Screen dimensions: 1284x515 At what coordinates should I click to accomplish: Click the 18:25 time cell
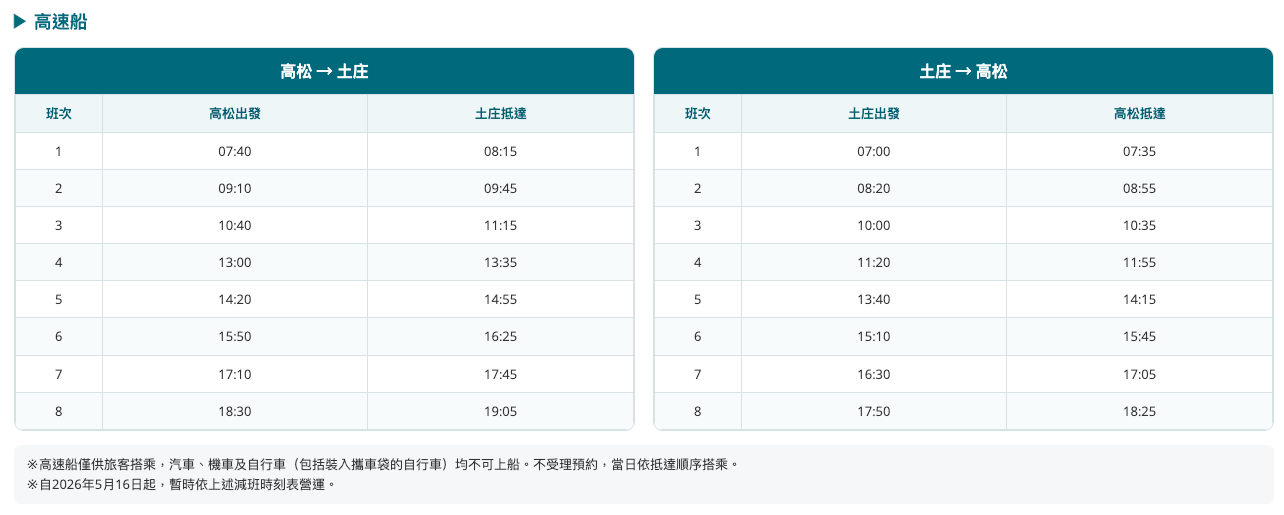[1139, 411]
